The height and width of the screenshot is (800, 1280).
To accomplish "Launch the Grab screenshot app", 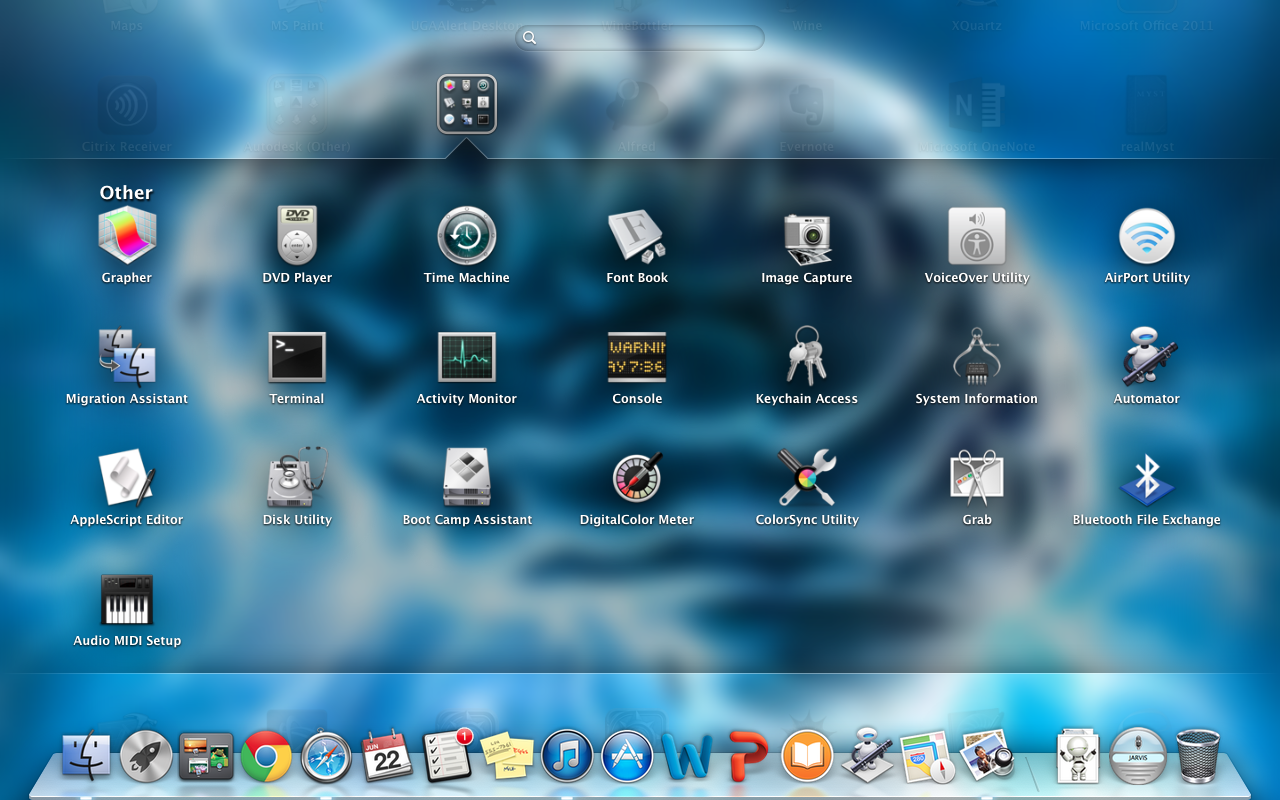I will point(977,478).
